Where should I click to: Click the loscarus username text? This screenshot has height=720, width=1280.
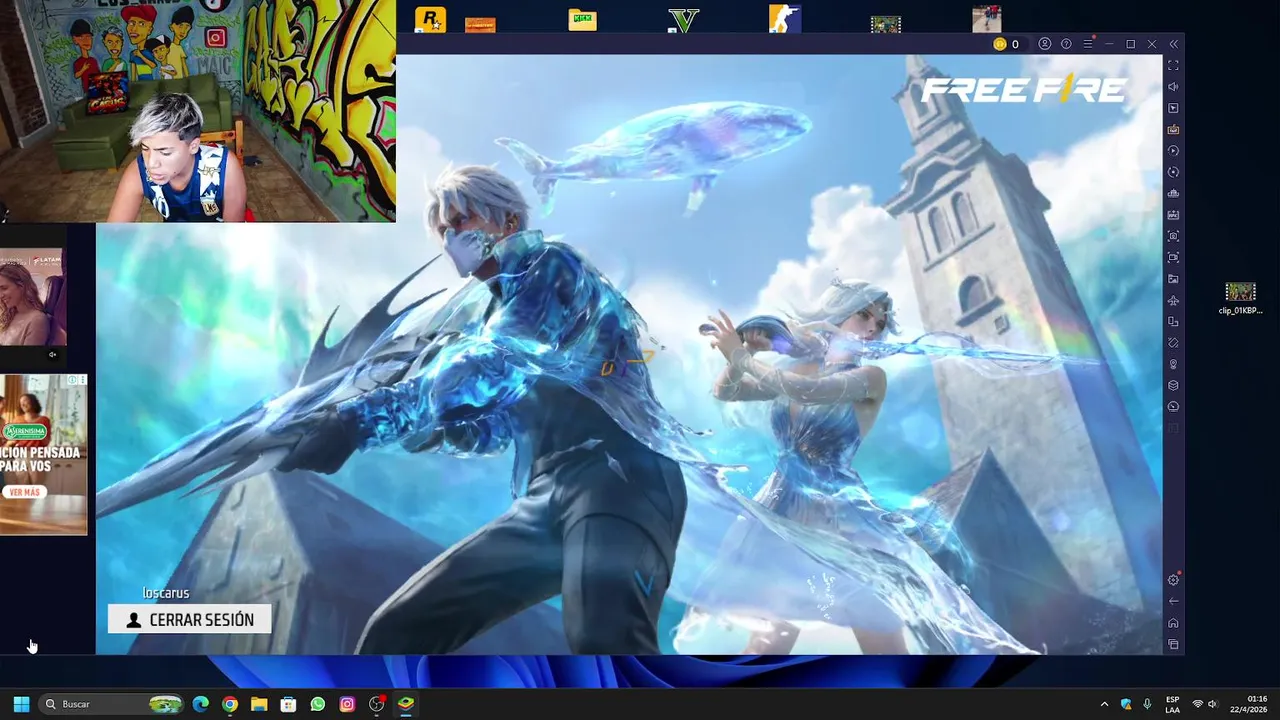click(166, 593)
